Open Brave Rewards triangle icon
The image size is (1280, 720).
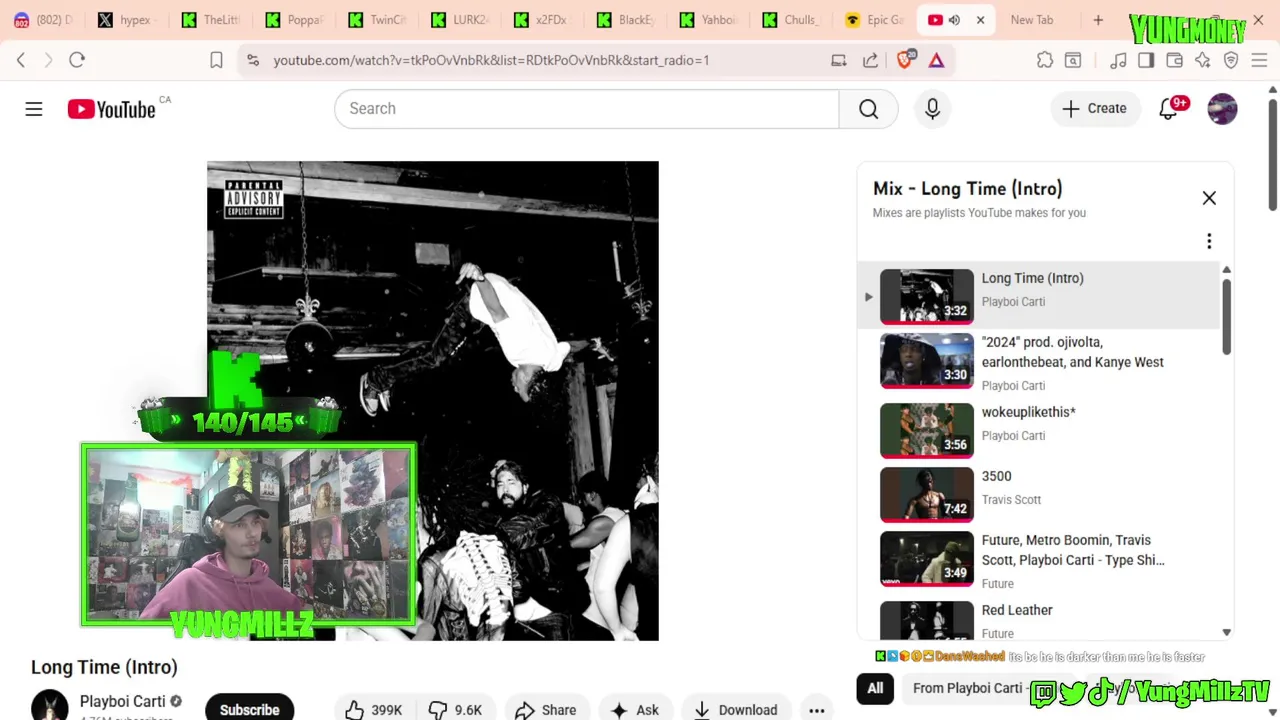tap(937, 60)
